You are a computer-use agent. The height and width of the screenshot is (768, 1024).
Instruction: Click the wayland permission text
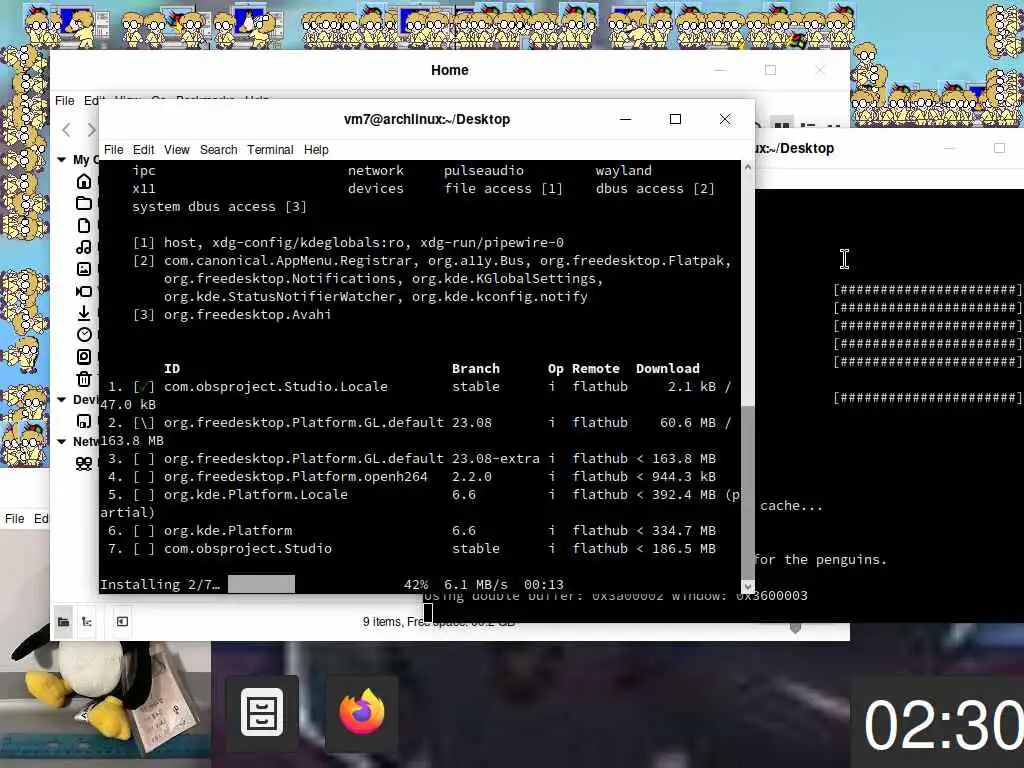point(624,170)
